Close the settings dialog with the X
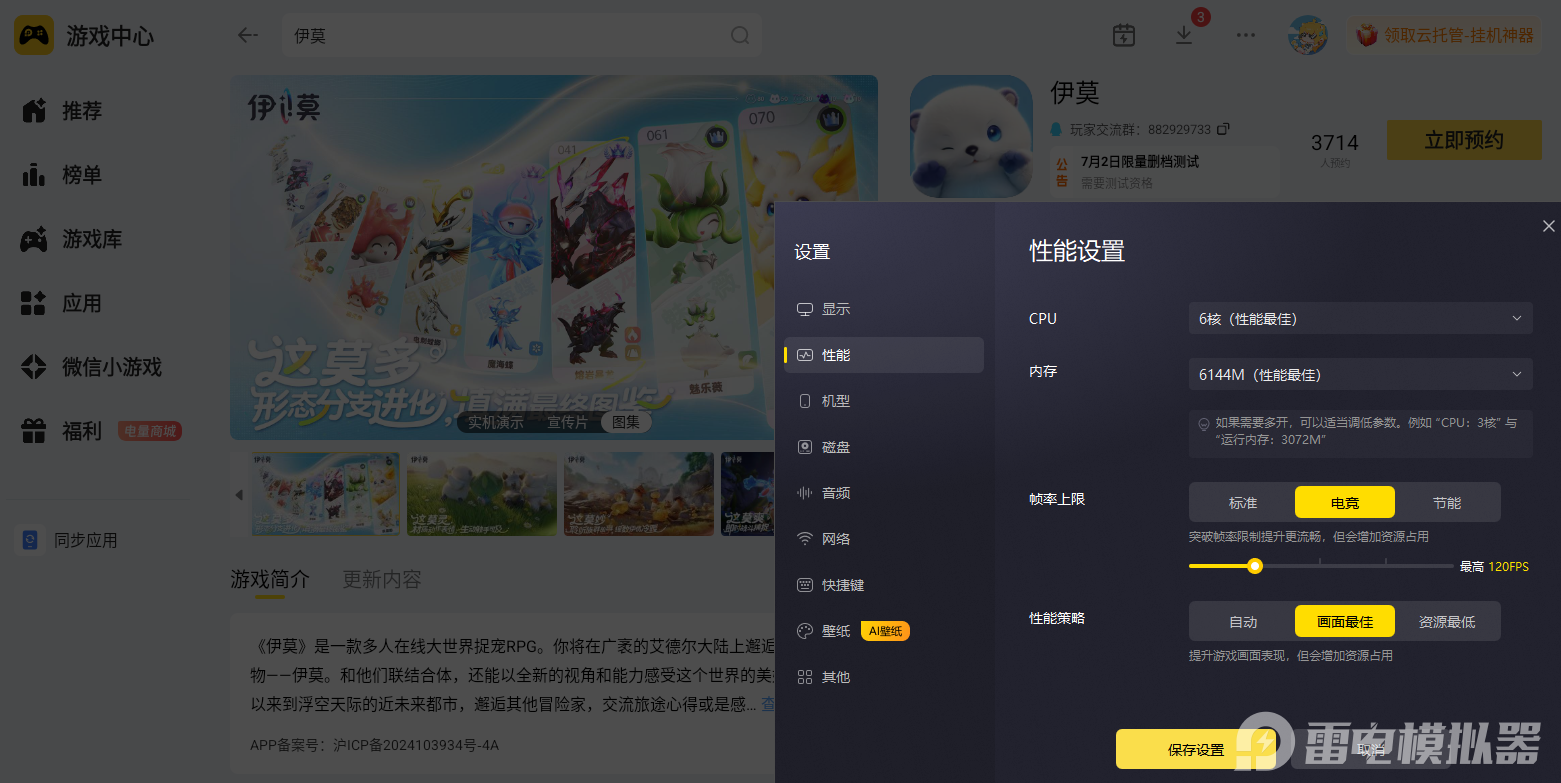Viewport: 1561px width, 783px height. click(x=1549, y=226)
